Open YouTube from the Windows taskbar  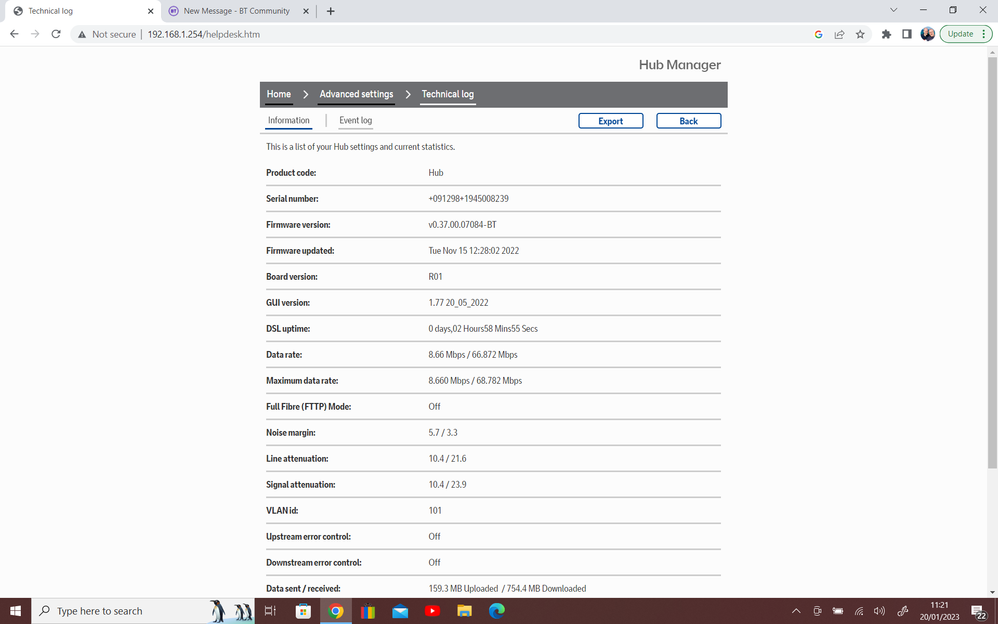(432, 611)
